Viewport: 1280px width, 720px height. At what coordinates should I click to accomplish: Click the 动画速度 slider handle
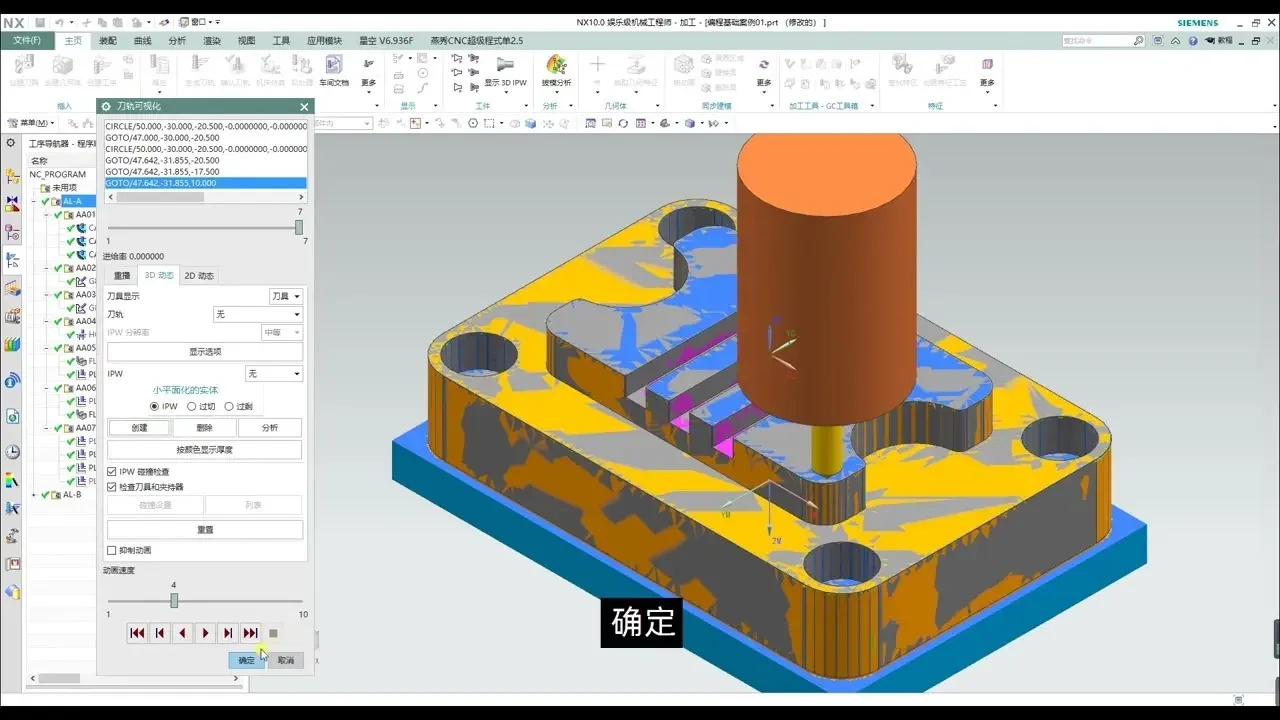pos(174,601)
